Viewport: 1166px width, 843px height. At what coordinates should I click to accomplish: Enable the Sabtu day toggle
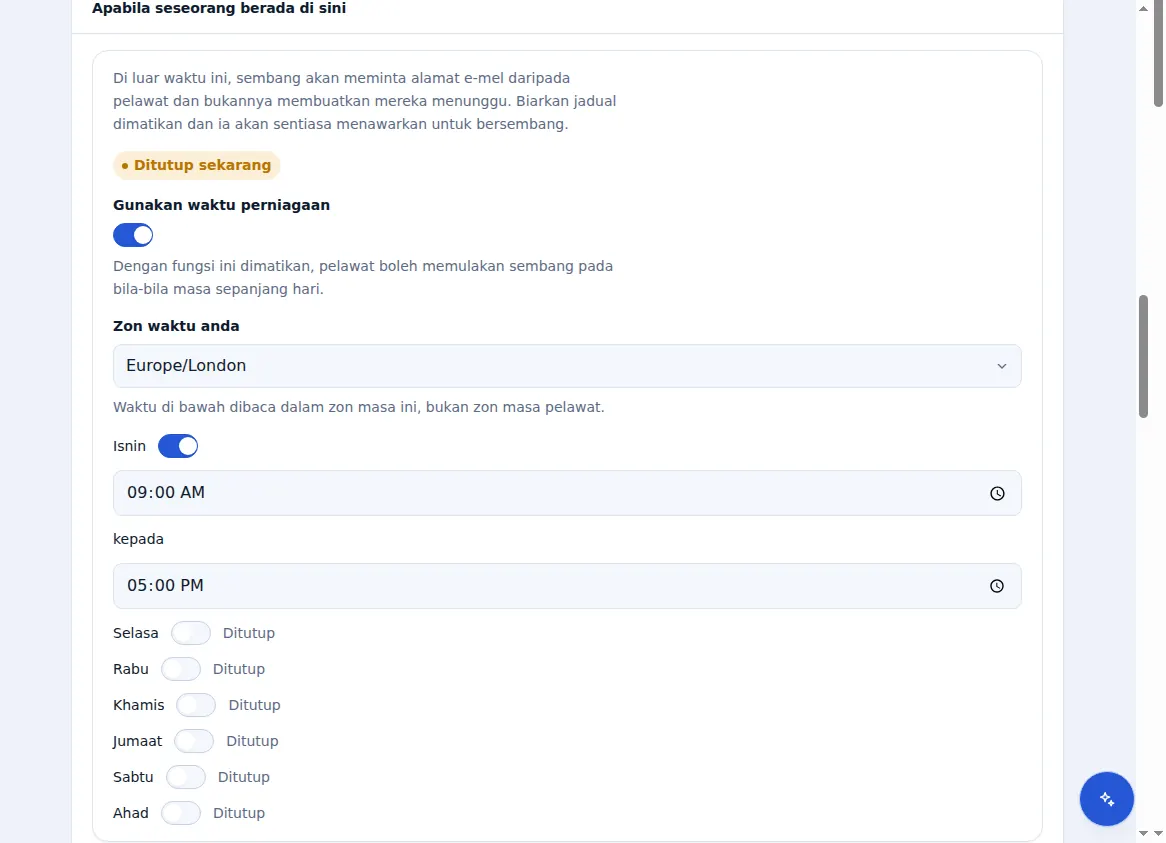pos(186,777)
